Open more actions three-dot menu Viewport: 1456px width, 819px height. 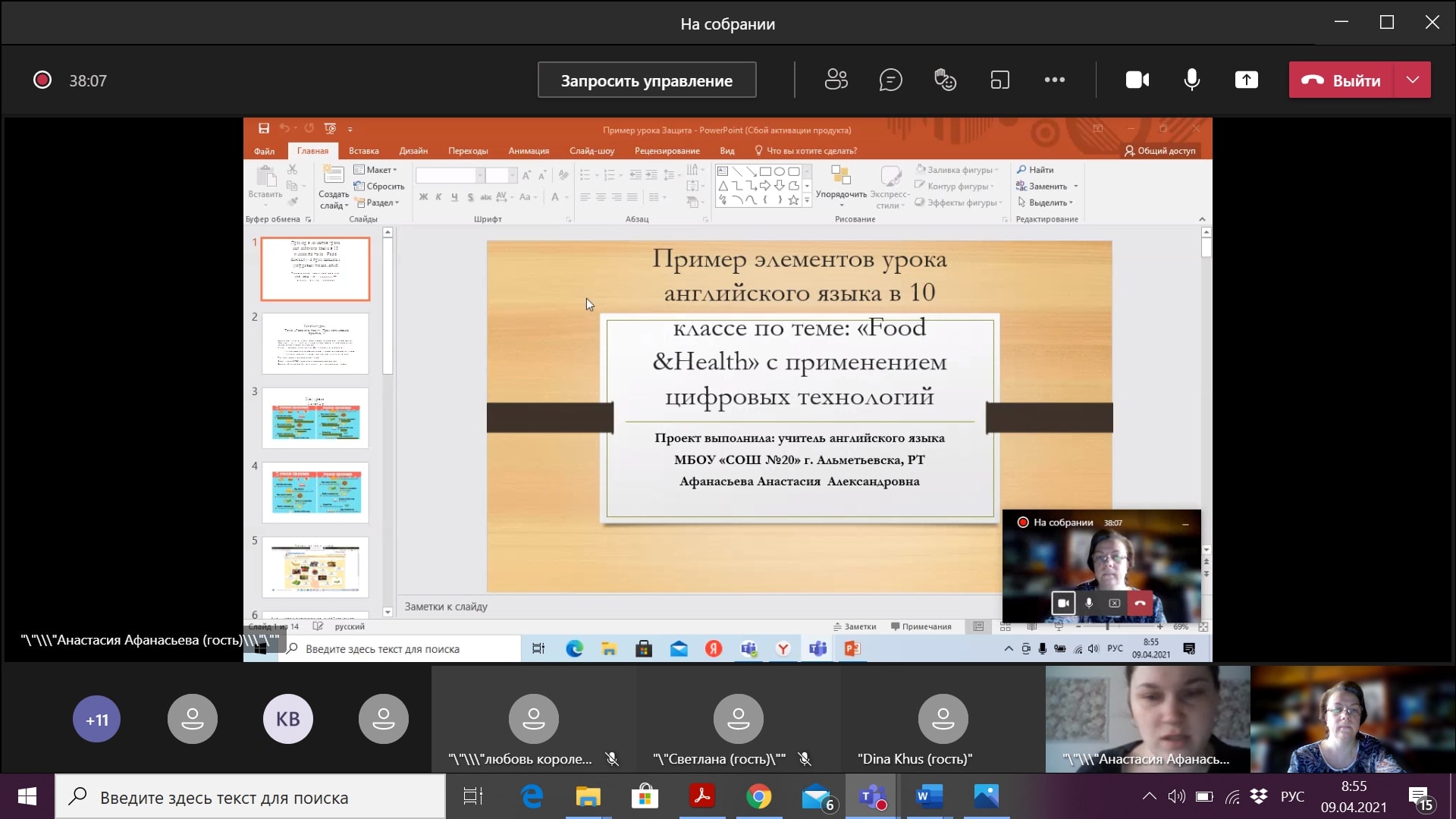[x=1054, y=80]
